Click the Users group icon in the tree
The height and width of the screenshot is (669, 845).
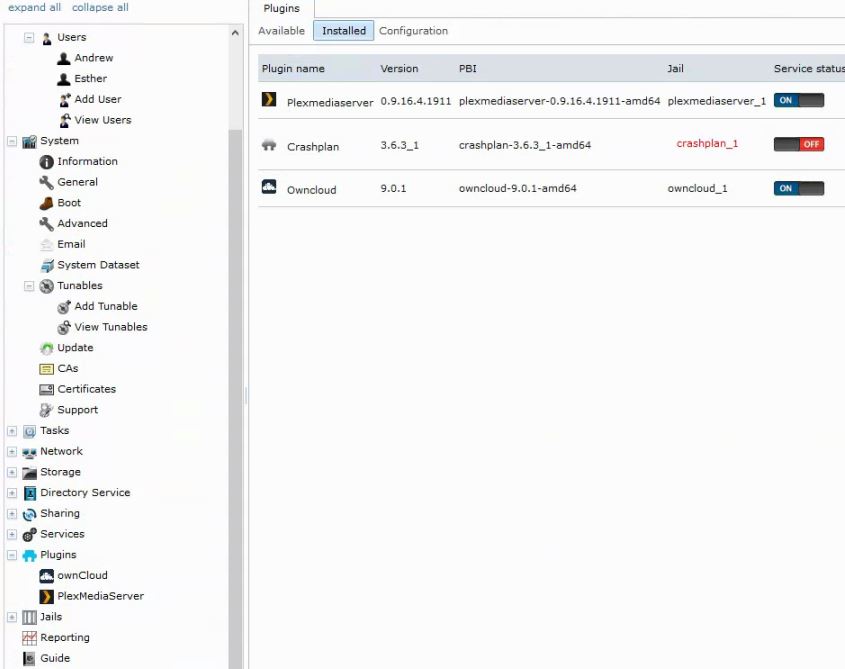click(47, 38)
